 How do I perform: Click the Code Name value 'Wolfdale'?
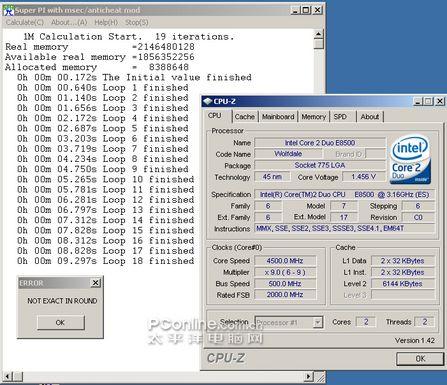(x=288, y=154)
